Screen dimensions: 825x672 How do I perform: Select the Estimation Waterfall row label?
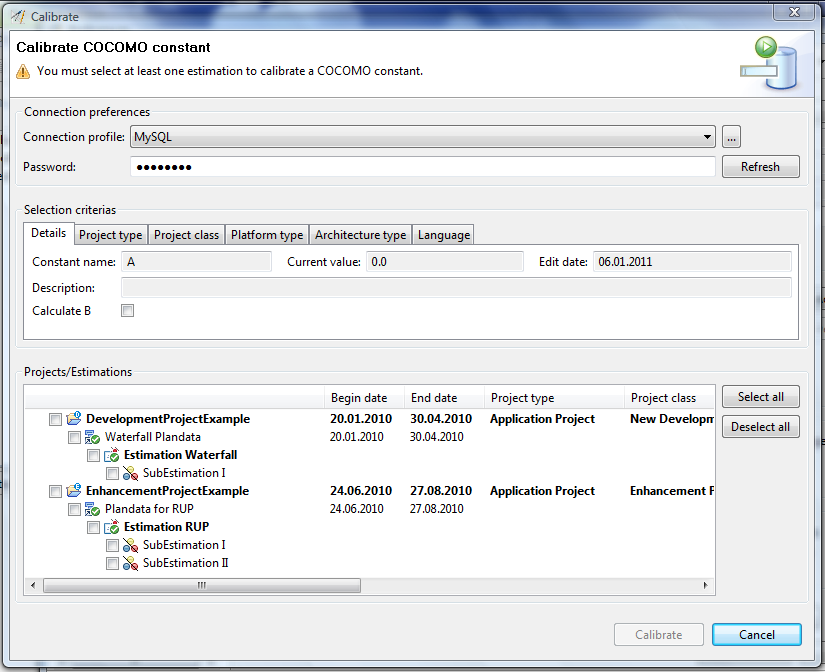(x=180, y=455)
